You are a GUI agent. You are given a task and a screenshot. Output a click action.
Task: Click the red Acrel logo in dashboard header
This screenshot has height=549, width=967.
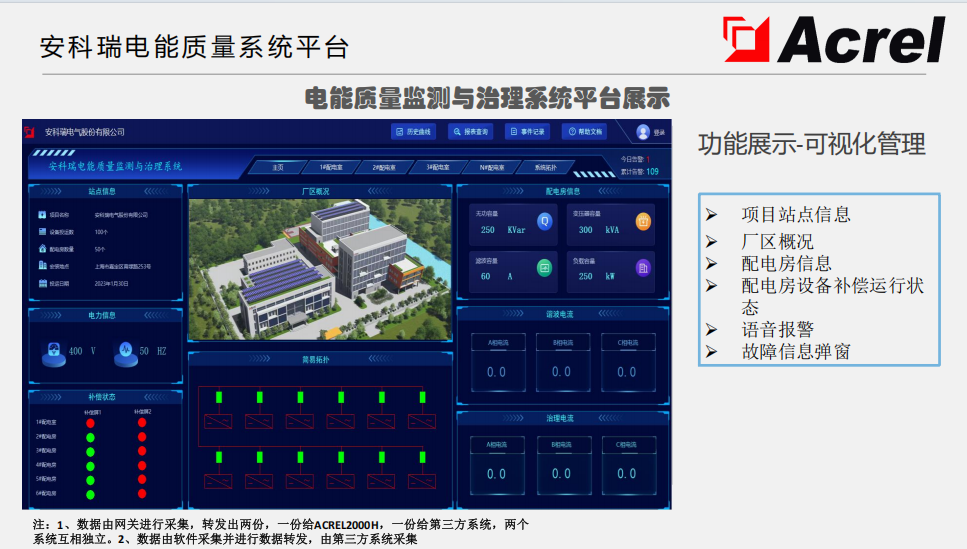(x=29, y=132)
